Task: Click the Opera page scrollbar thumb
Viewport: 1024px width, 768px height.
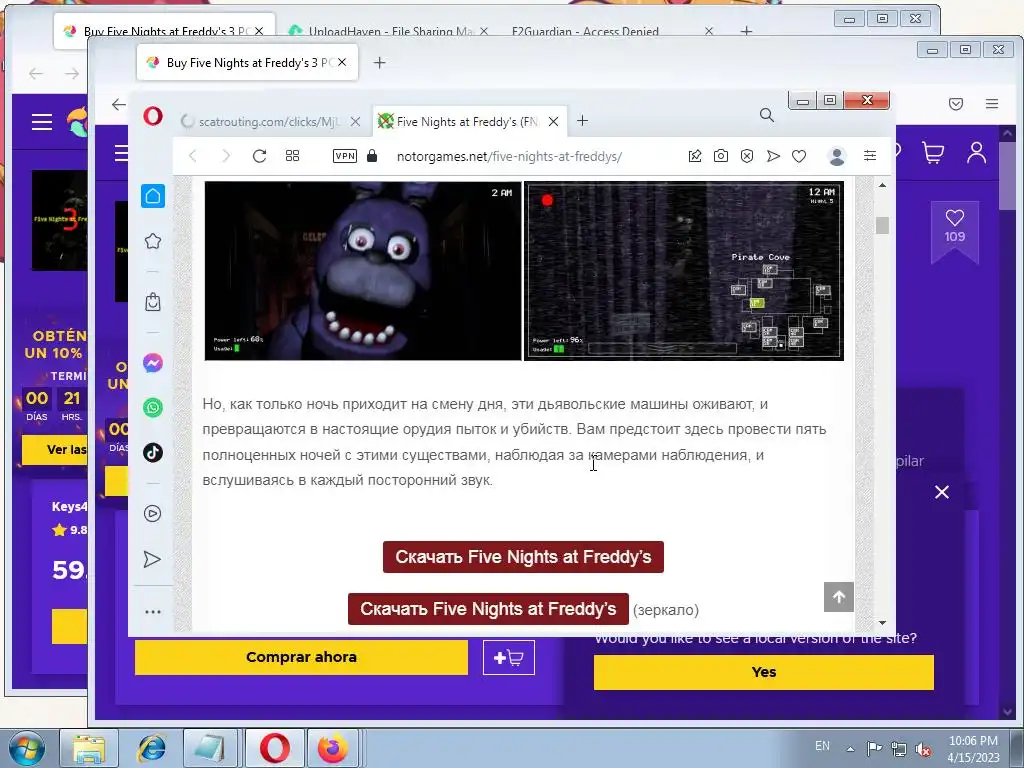Action: [x=882, y=225]
